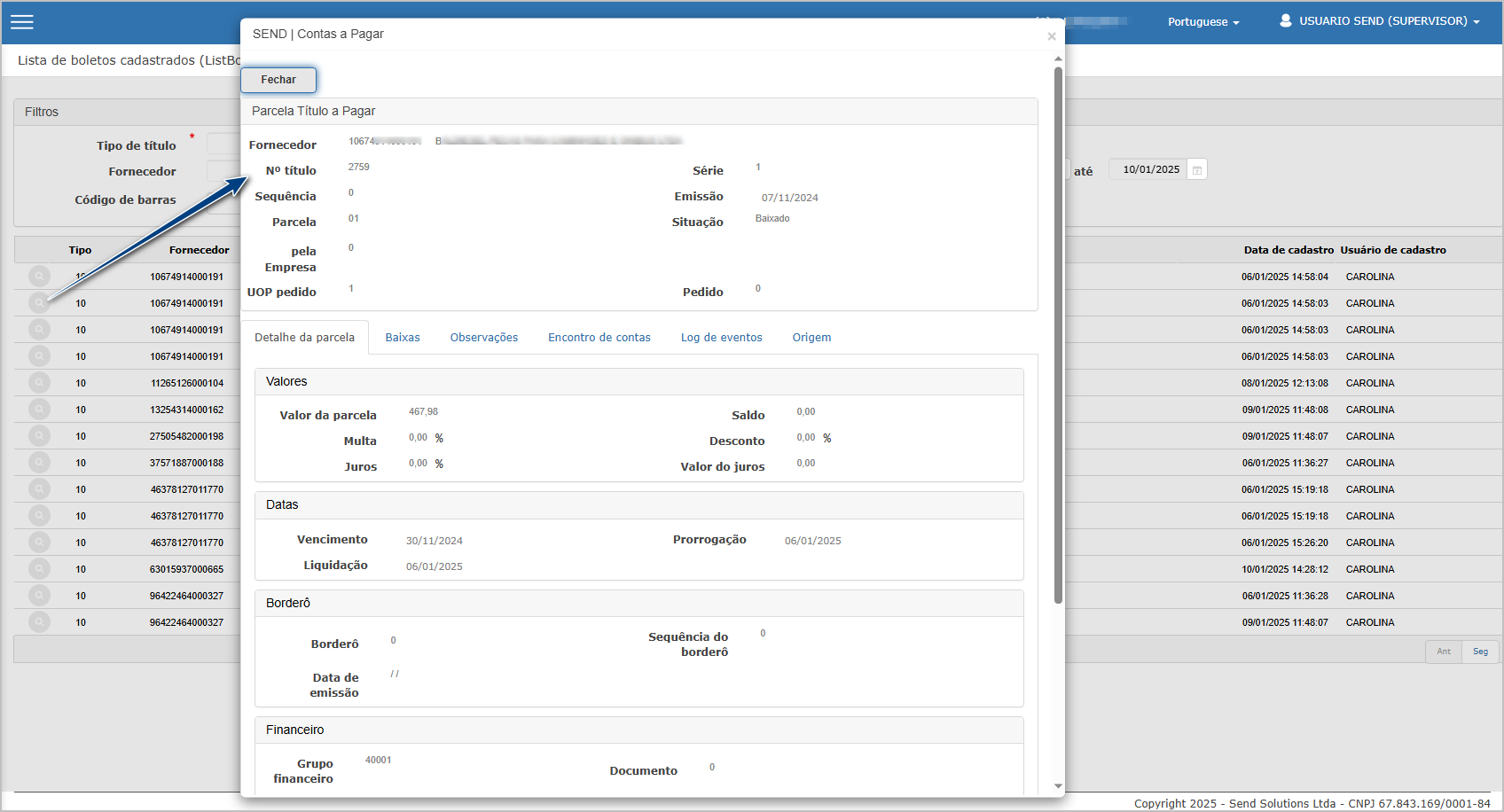
Task: Open the Observações tab
Action: (x=484, y=338)
